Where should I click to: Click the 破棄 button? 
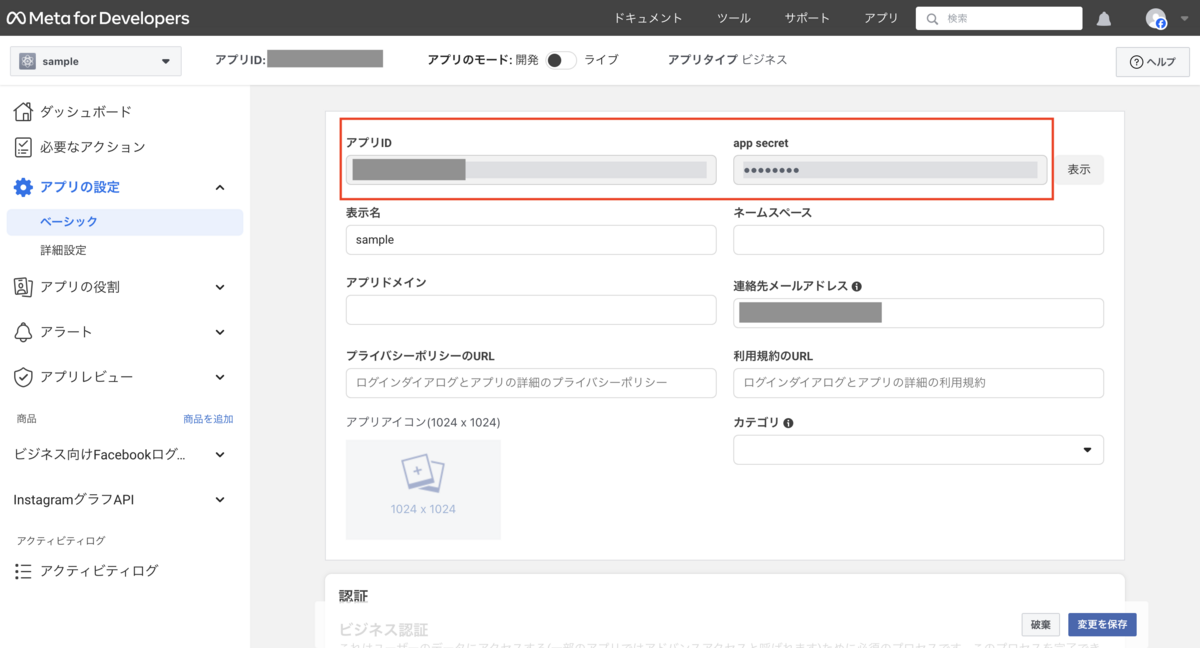[x=1040, y=625]
